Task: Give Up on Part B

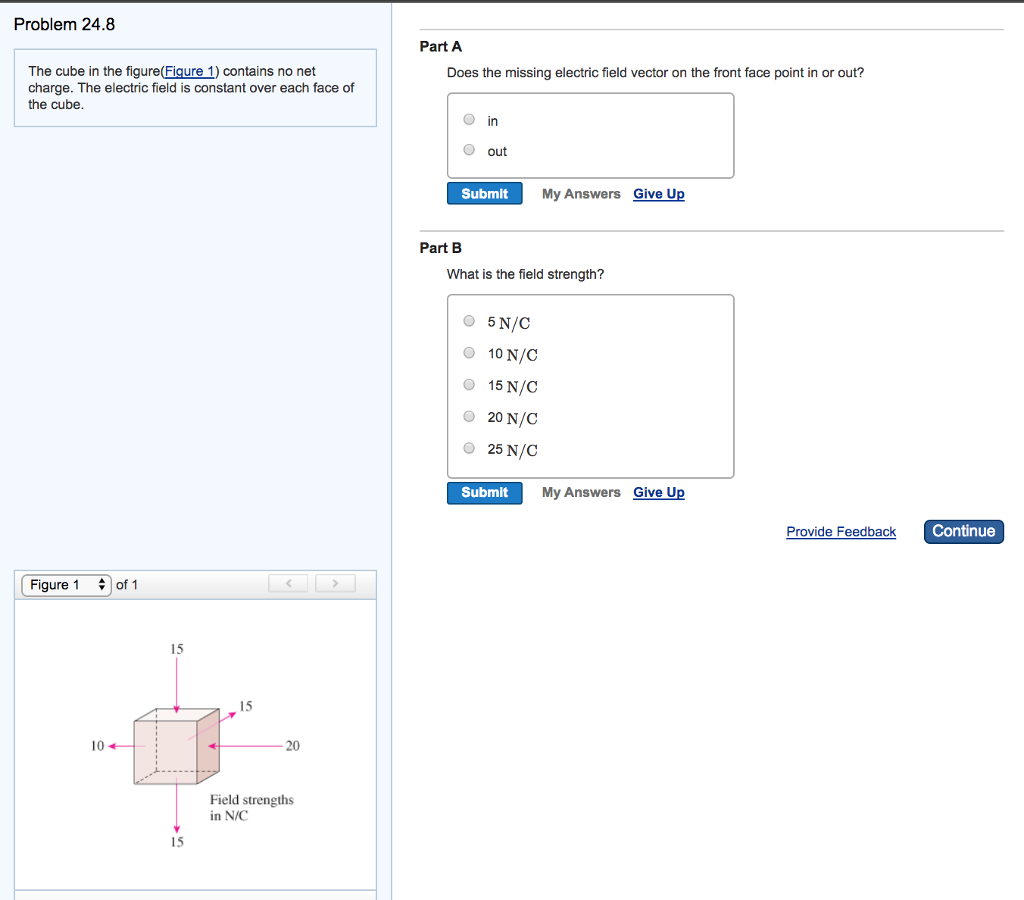Action: point(658,492)
